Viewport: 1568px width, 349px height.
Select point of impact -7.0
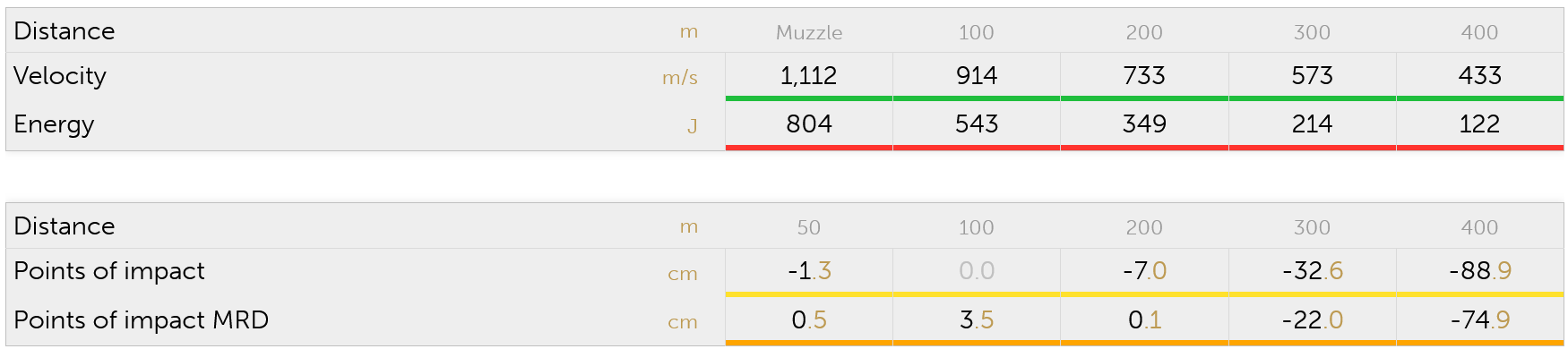coord(1144,271)
